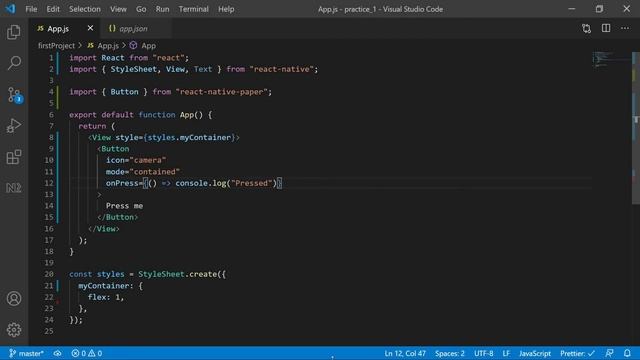Close the App.js tab

point(90,28)
